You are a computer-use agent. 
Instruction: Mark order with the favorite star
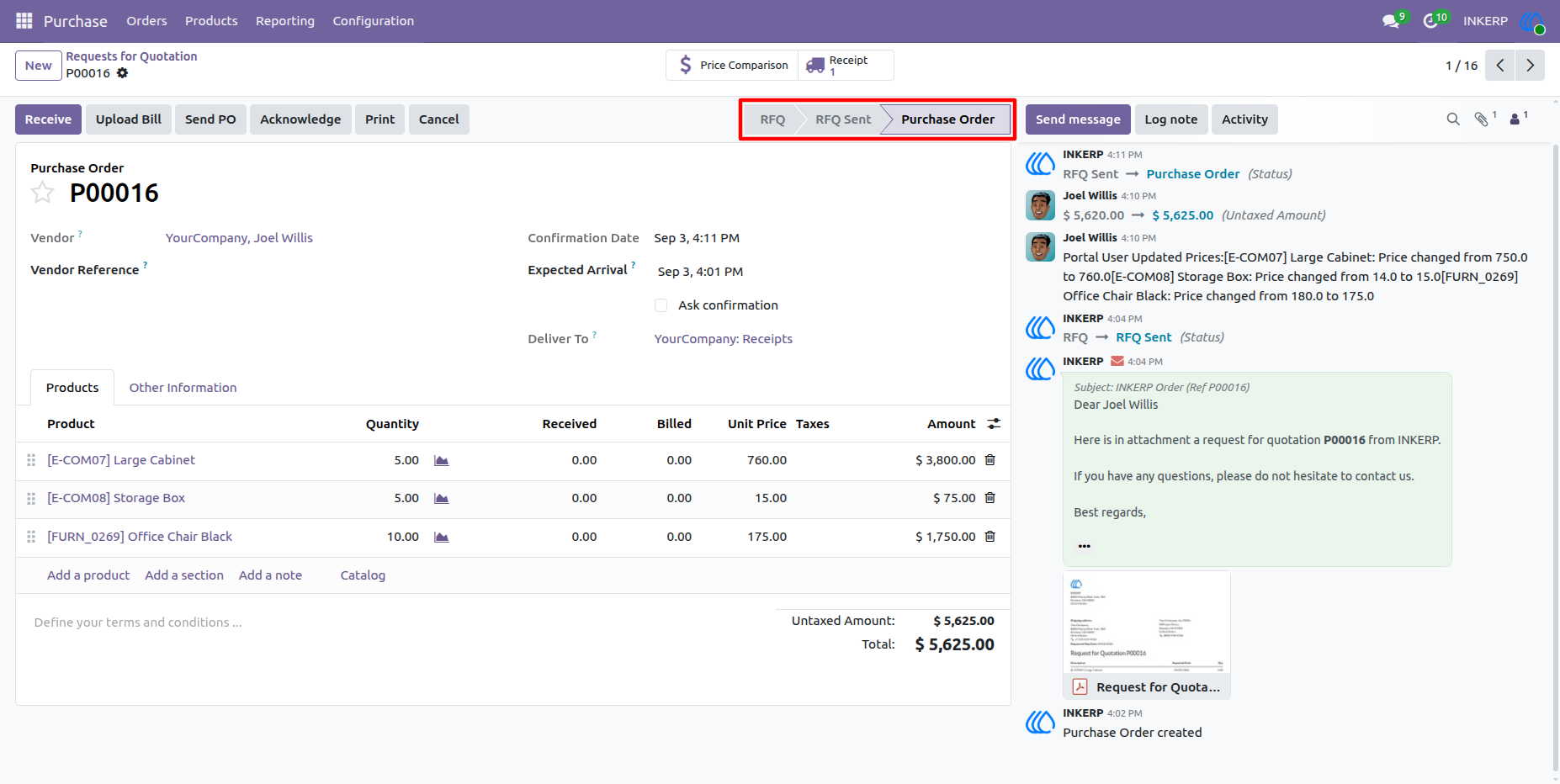(43, 193)
